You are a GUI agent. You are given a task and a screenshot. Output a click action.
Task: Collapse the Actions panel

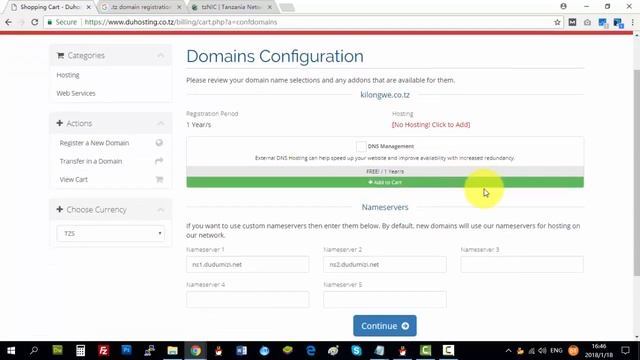[160, 123]
